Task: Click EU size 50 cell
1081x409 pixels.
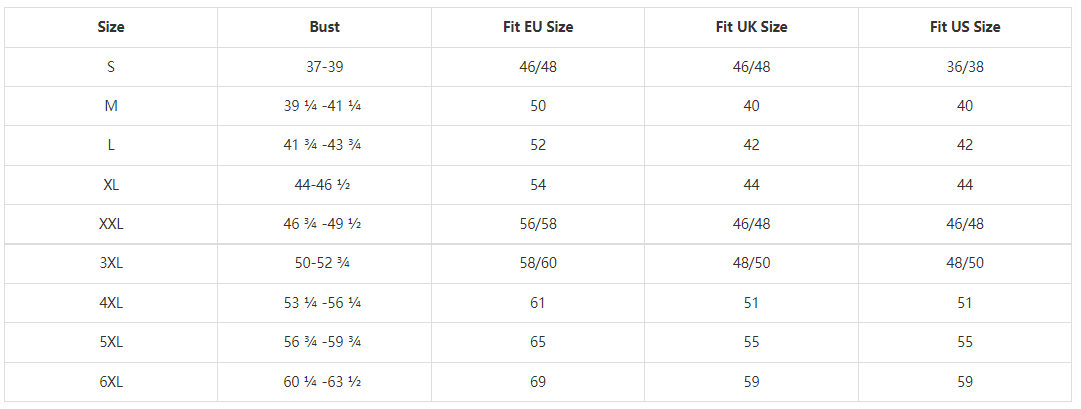Action: (x=538, y=106)
